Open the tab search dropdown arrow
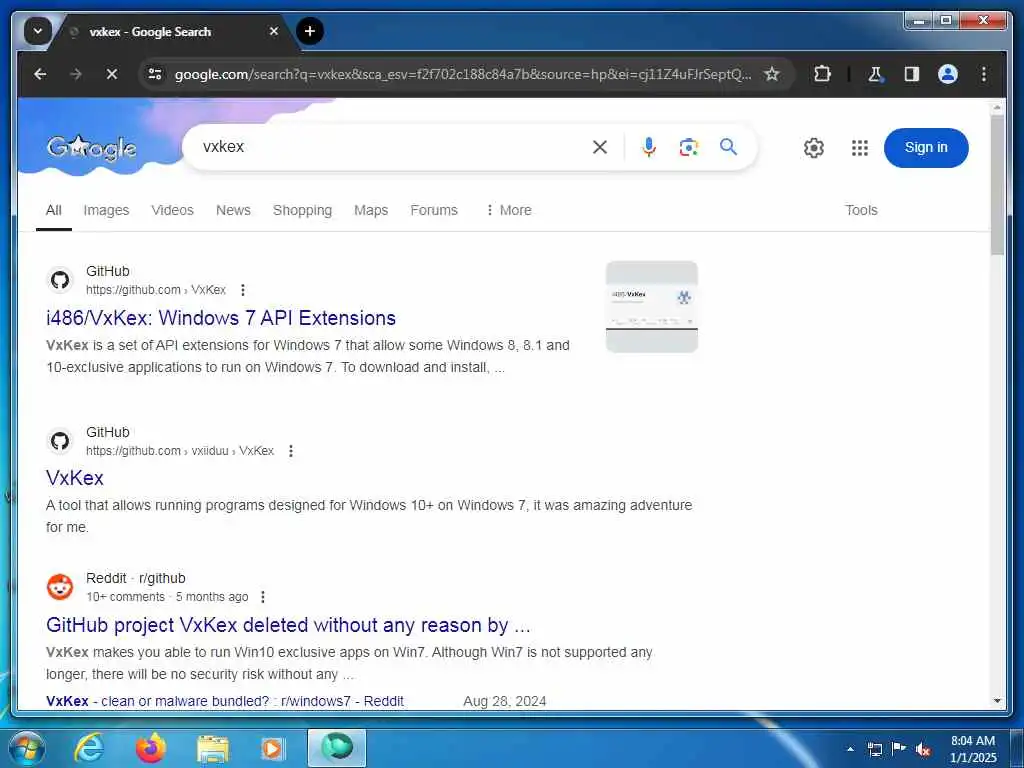The width and height of the screenshot is (1024, 768). point(38,31)
